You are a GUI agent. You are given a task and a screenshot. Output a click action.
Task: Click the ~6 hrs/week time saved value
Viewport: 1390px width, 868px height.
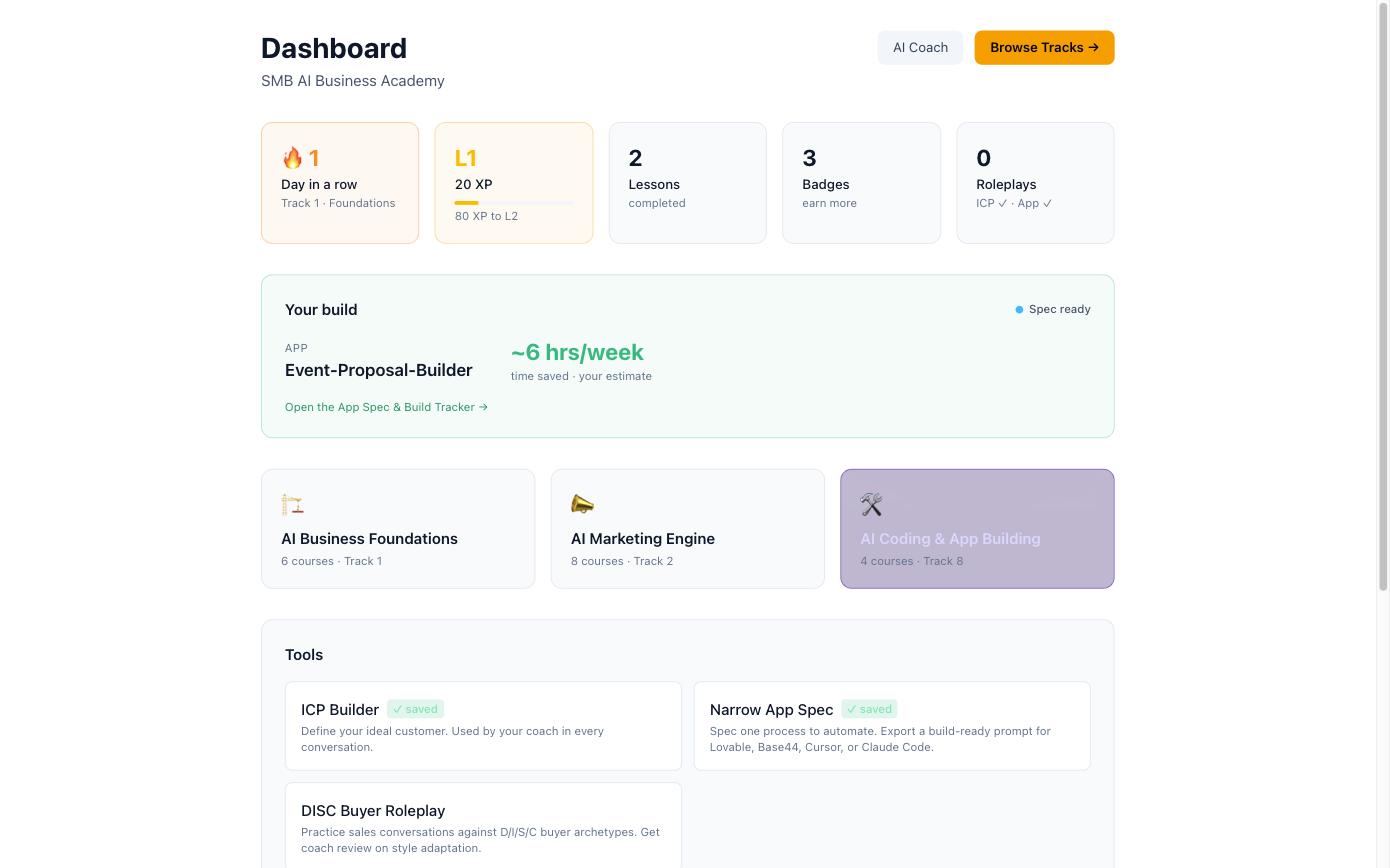coord(577,352)
